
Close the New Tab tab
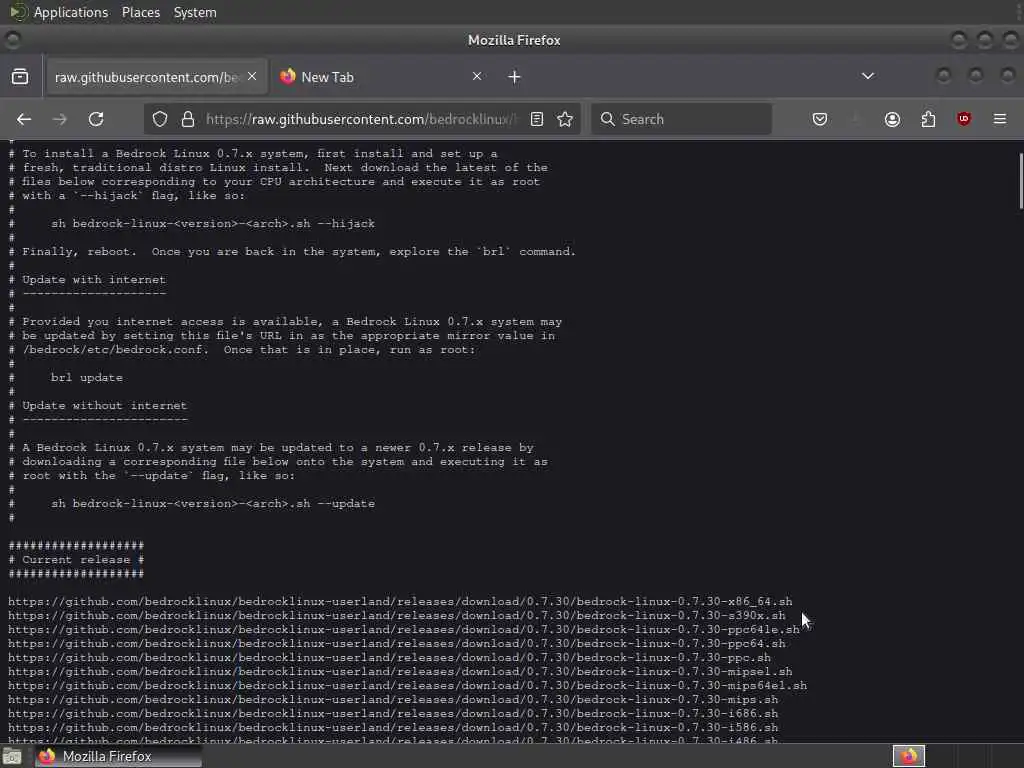[x=477, y=76]
